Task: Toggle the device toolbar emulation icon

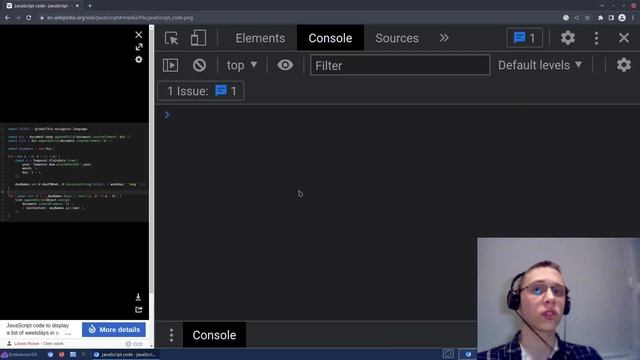Action: (x=198, y=38)
